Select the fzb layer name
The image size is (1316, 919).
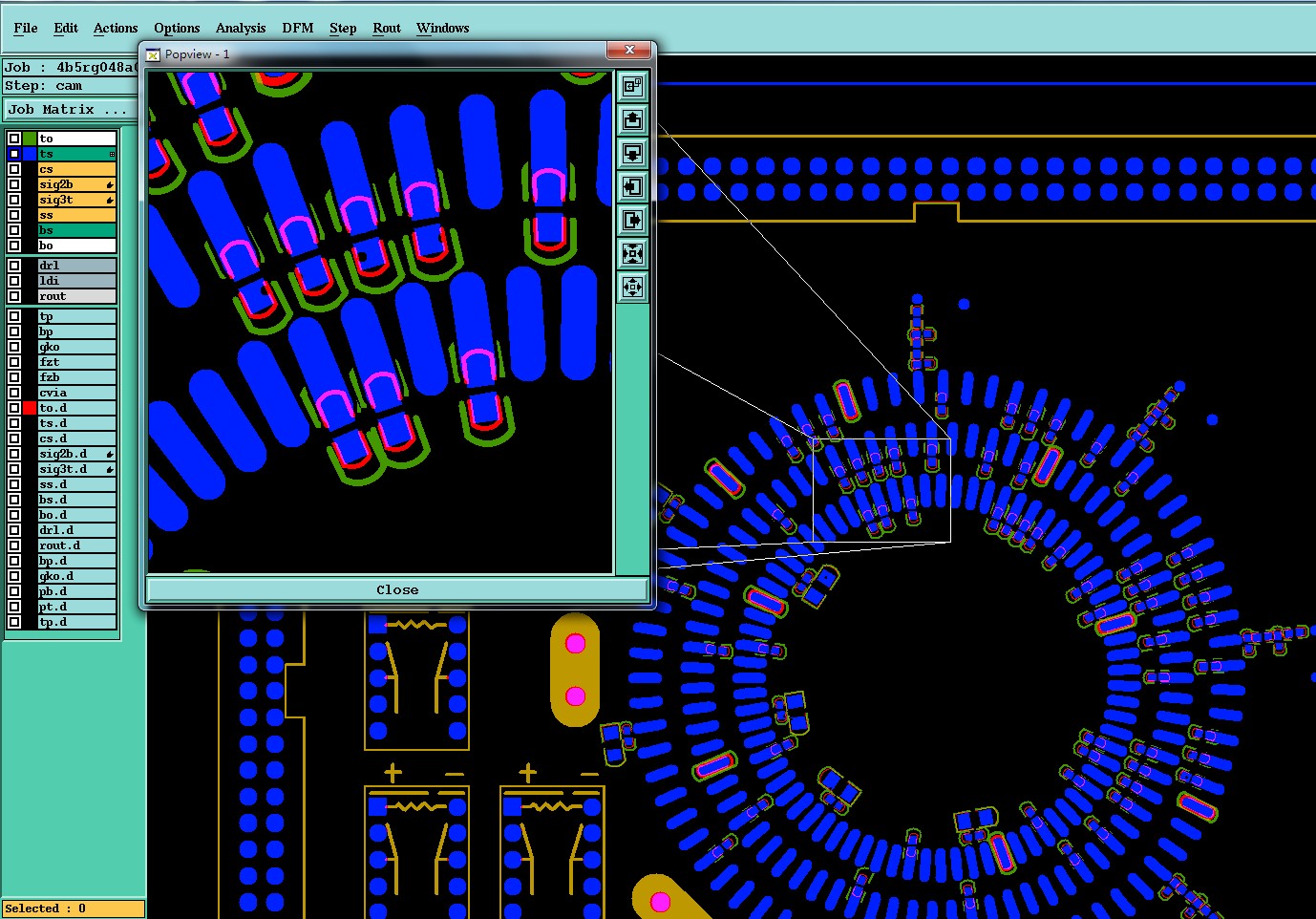[x=76, y=377]
